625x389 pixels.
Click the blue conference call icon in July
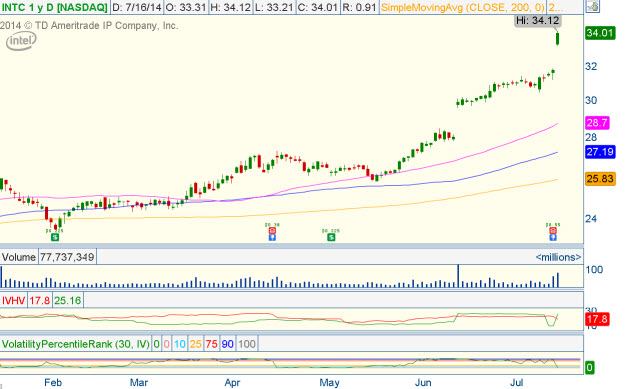tap(553, 237)
